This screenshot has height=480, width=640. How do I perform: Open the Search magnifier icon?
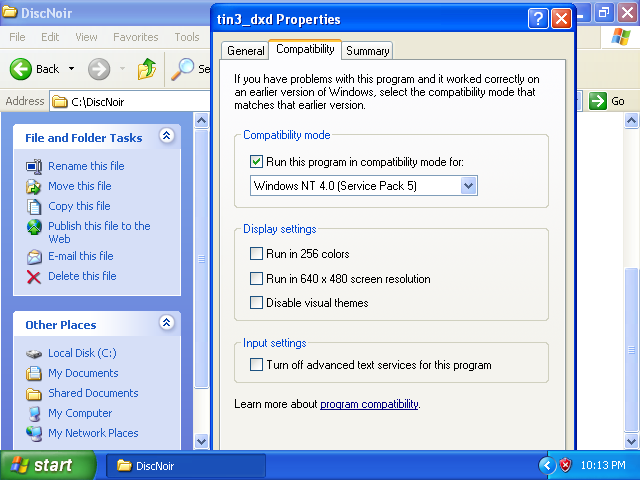182,69
